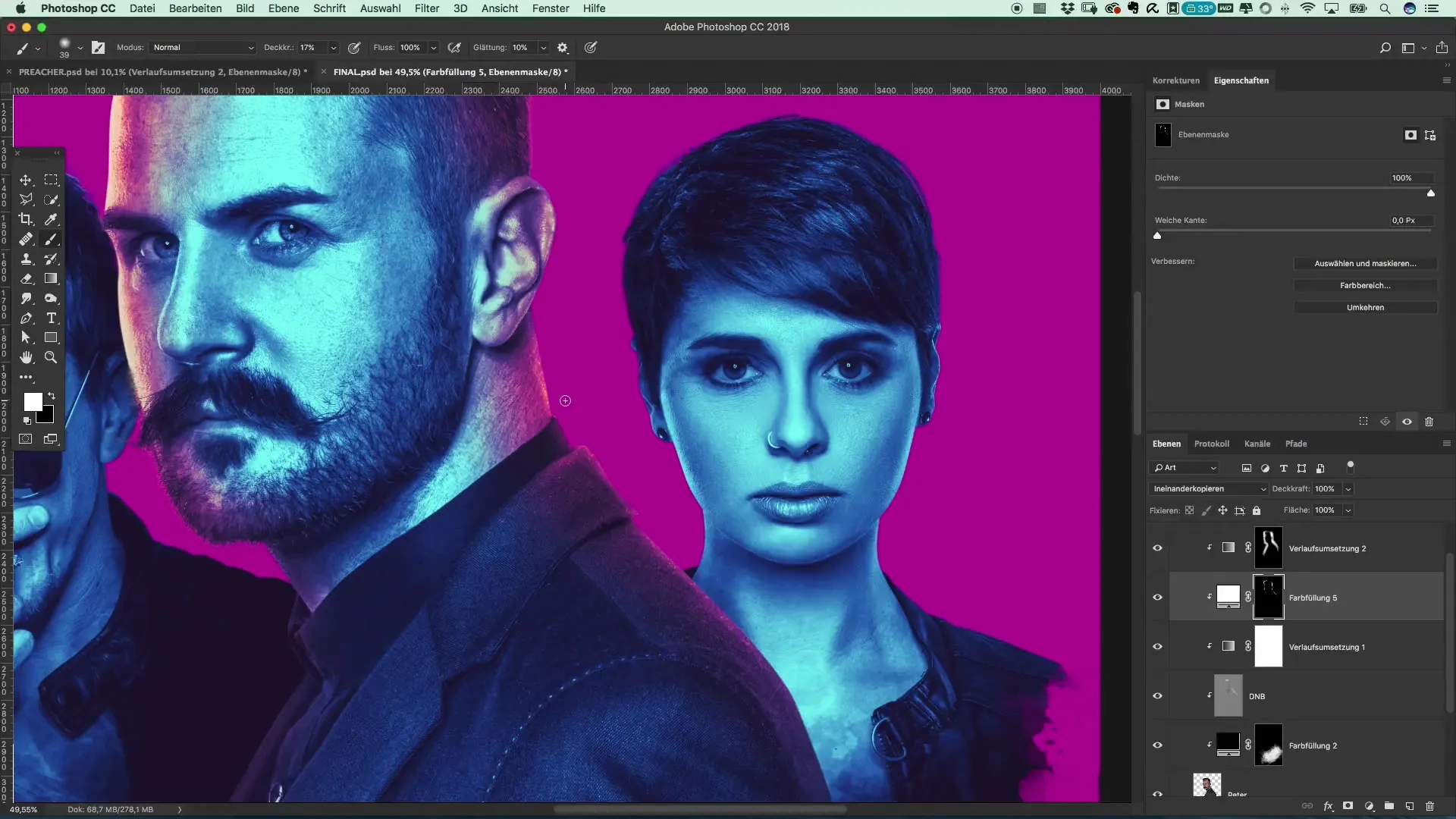Viewport: 1456px width, 819px height.
Task: Switch to PREACHER.psd document tab
Action: (x=163, y=72)
